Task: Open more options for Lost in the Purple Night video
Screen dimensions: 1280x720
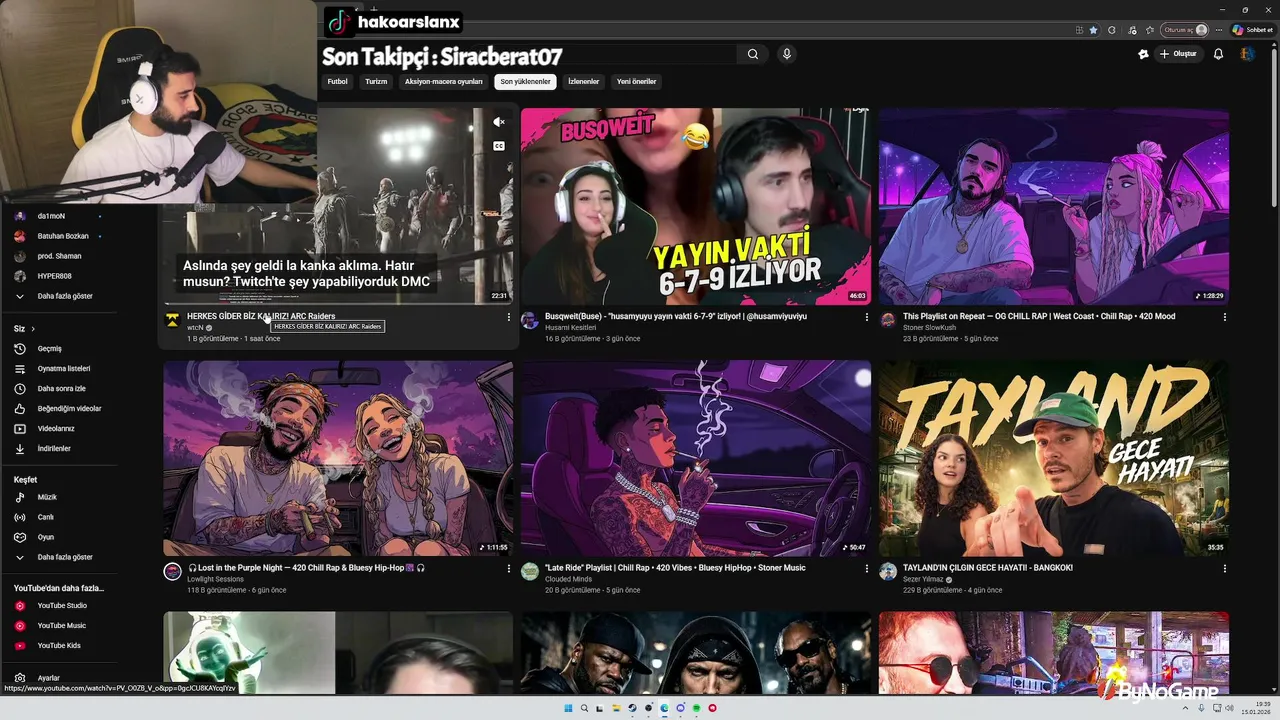Action: point(508,568)
